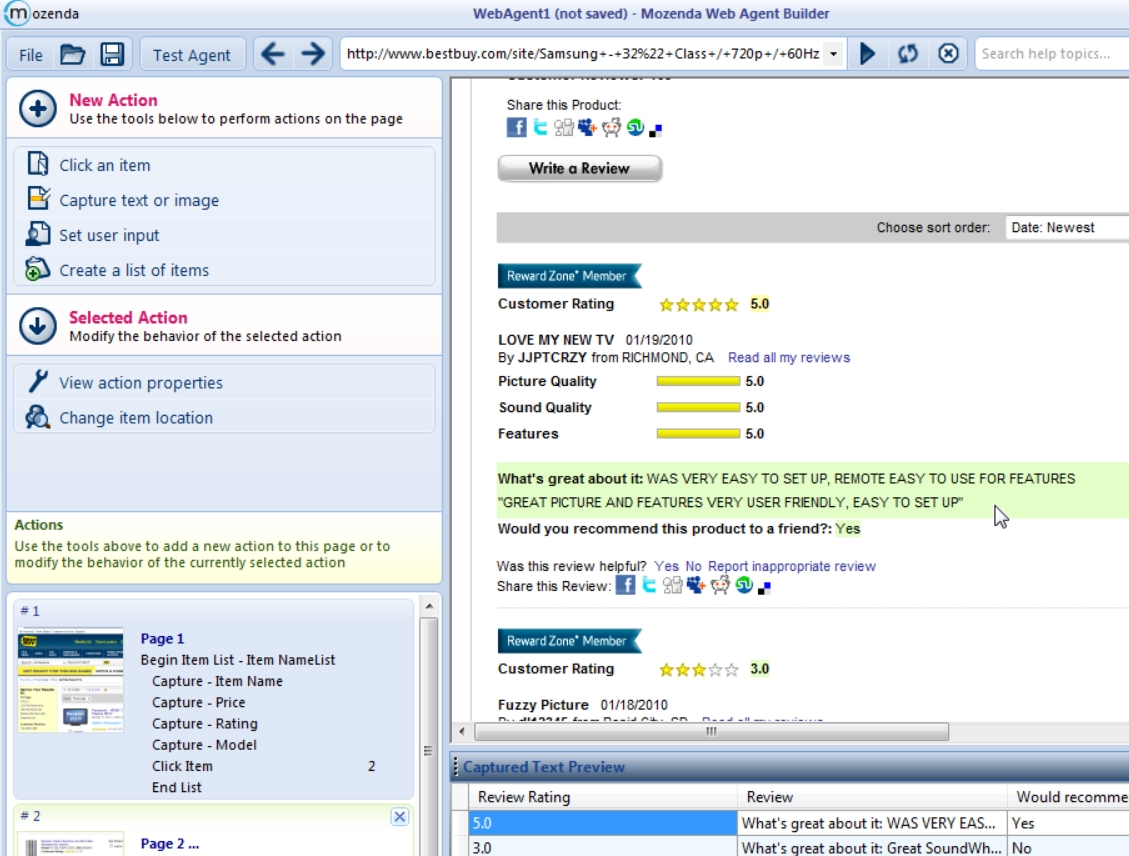1129x856 pixels.
Task: Click the Mozenda logo icon
Action: [x=17, y=13]
